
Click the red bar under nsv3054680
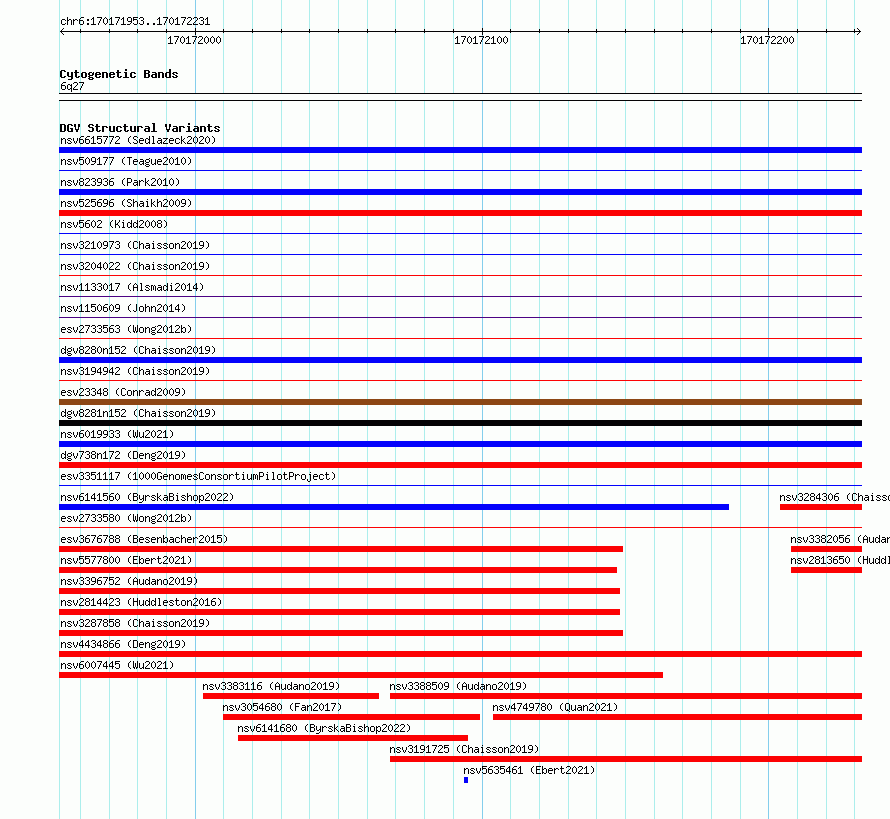tap(351, 717)
